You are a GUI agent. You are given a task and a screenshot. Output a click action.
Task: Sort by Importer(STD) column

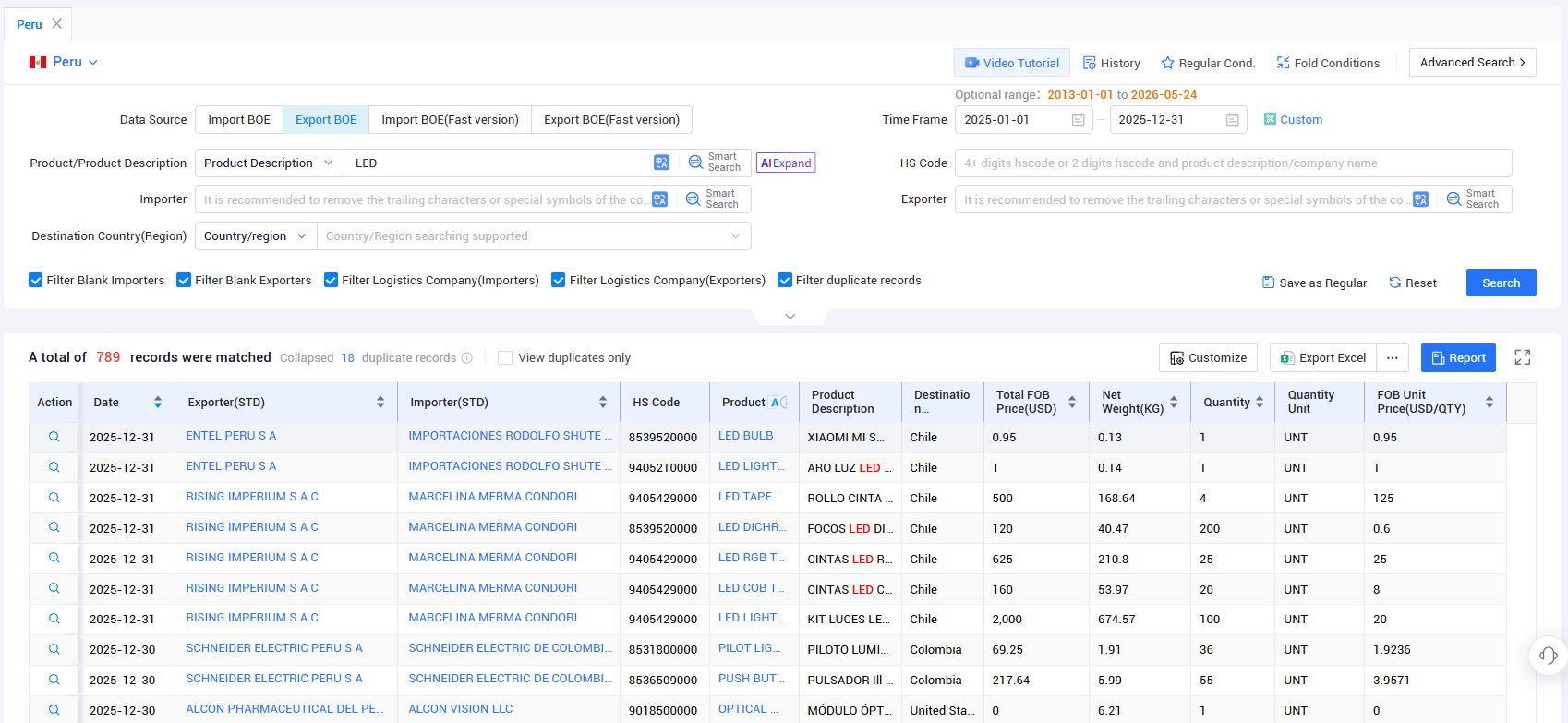[x=603, y=403]
